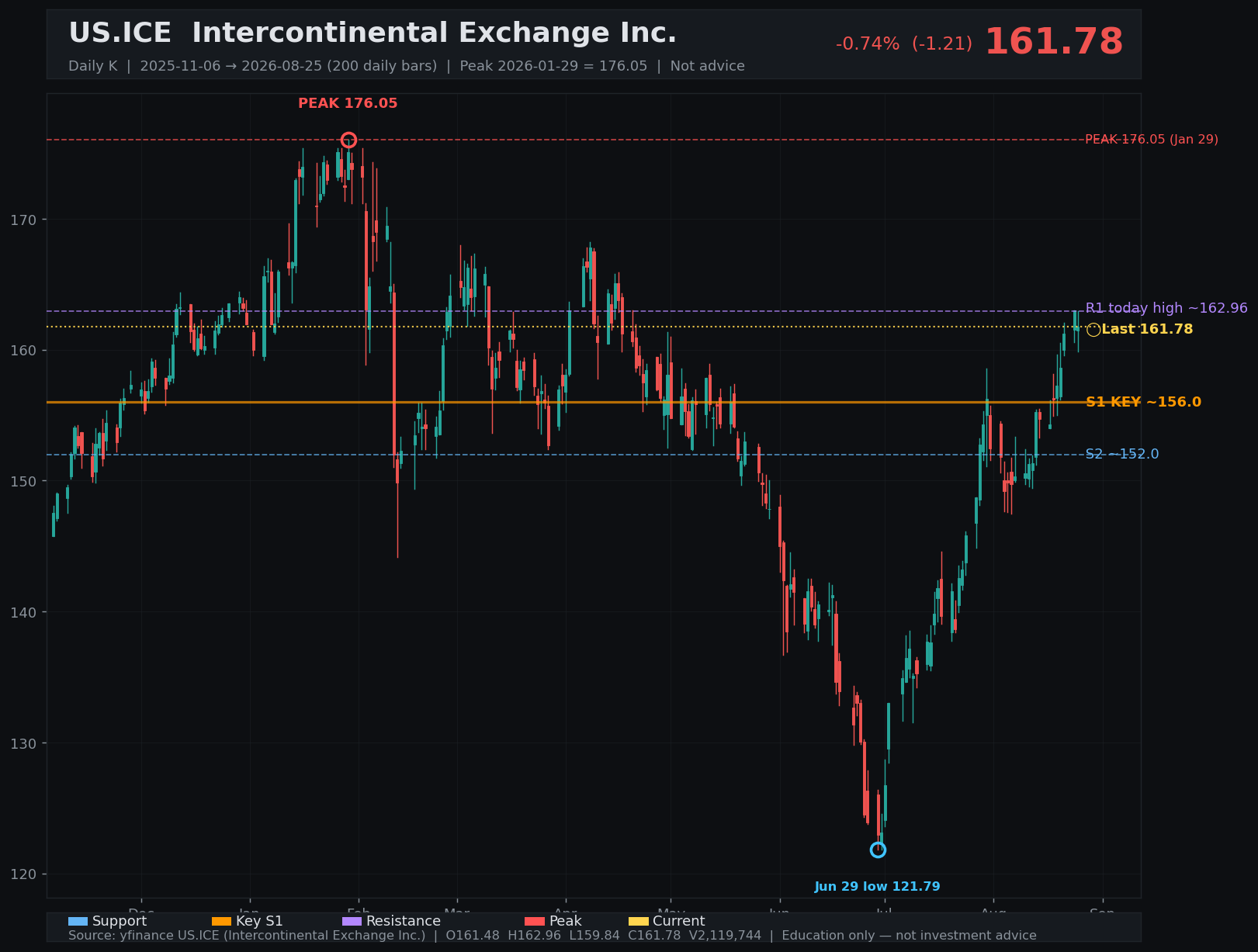Click the Peak legend text

click(x=566, y=922)
